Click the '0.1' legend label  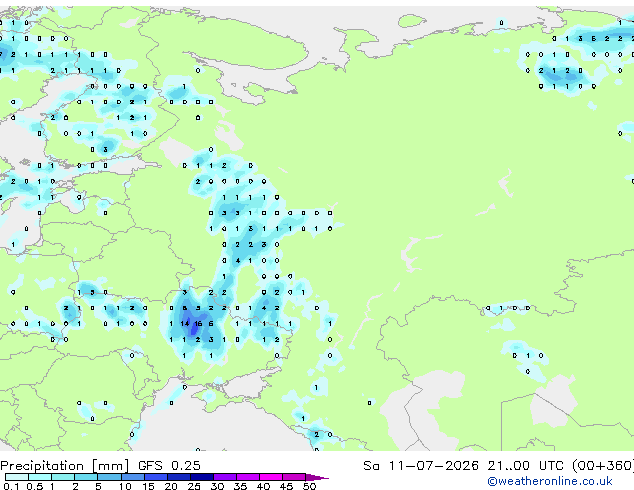pyautogui.click(x=11, y=486)
